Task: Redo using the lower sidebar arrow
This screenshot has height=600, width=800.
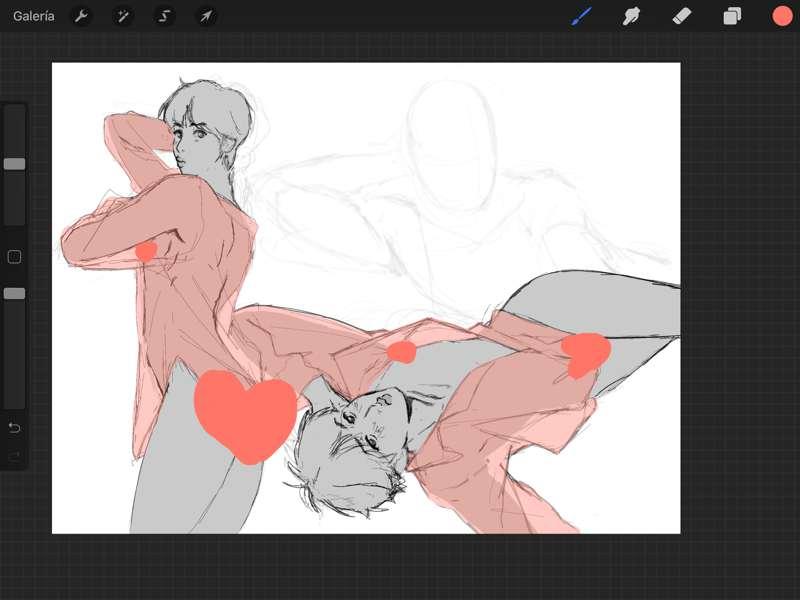Action: (x=14, y=456)
